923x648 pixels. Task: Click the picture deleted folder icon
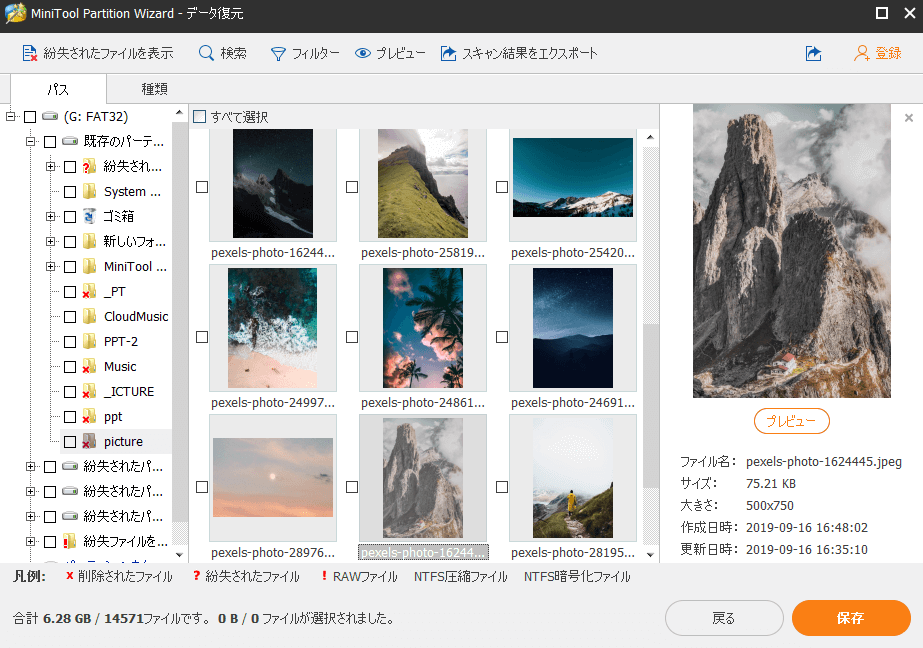(89, 441)
